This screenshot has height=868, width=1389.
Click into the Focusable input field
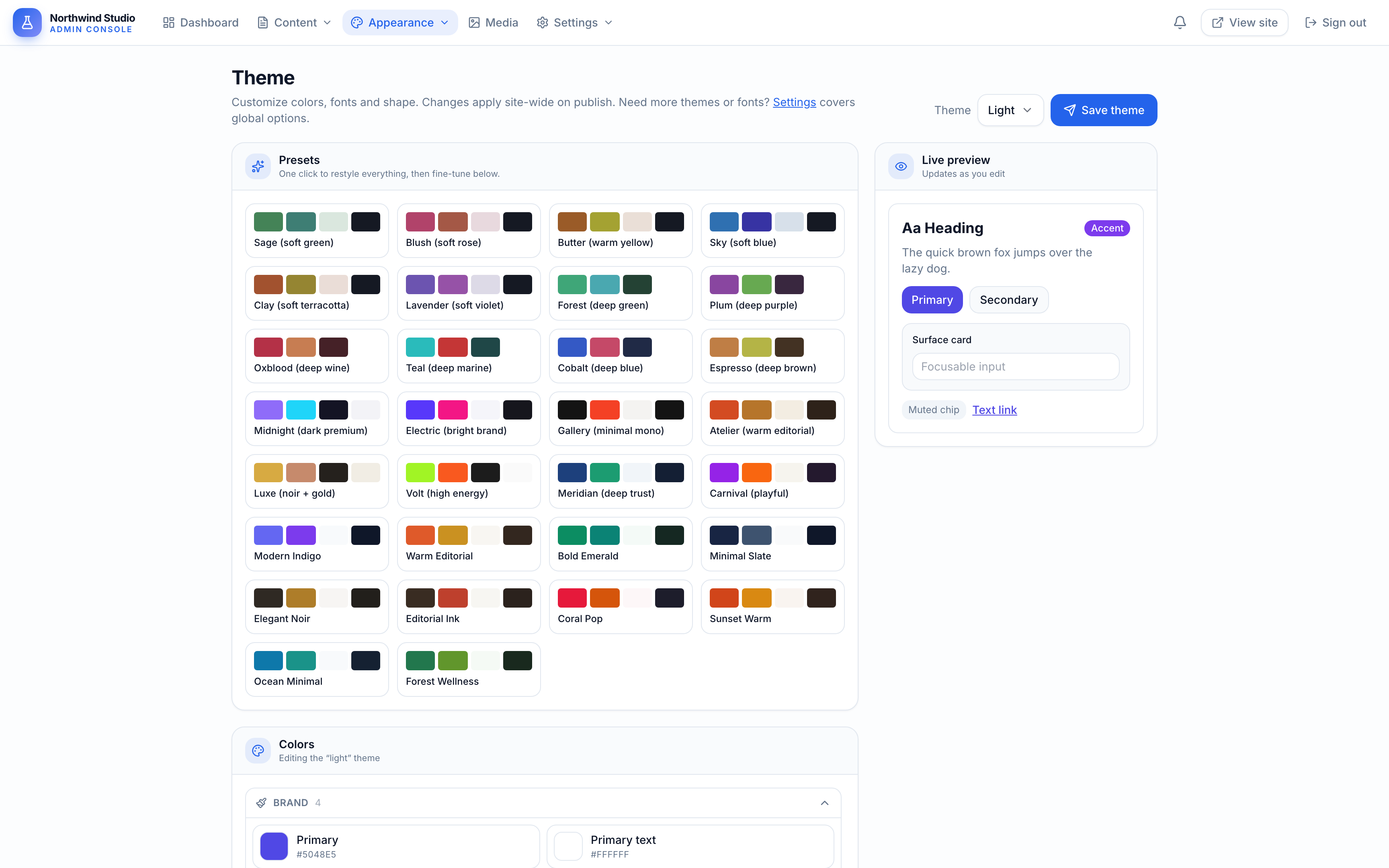pyautogui.click(x=1015, y=366)
